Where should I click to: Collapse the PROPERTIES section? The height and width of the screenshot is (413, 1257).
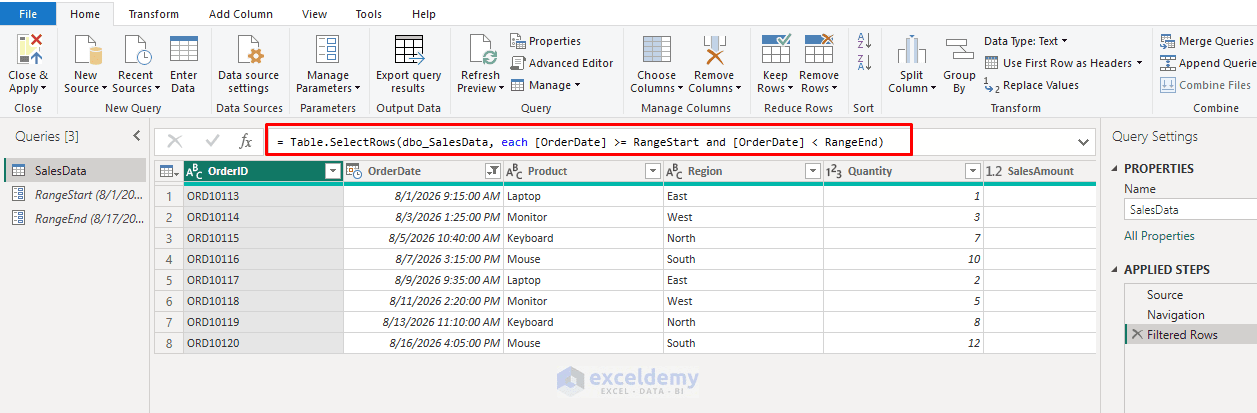point(1115,169)
